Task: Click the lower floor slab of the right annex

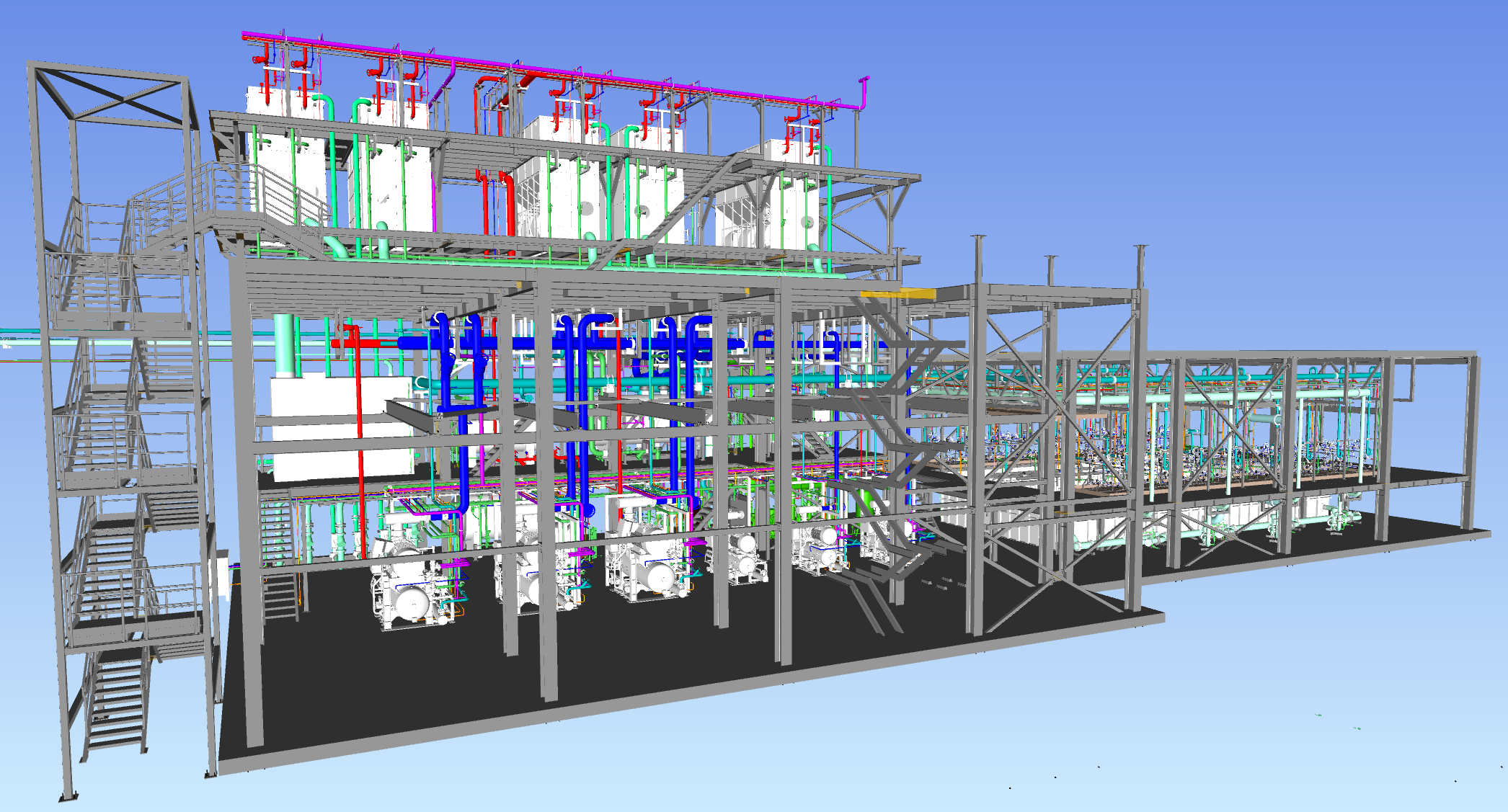Action: click(x=1334, y=548)
